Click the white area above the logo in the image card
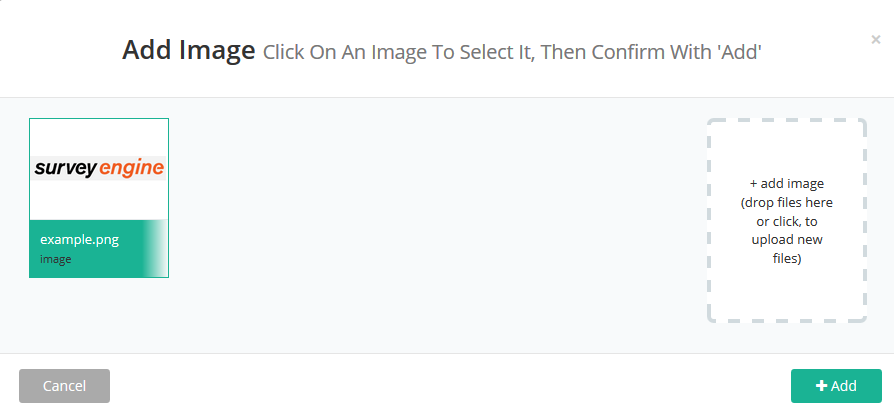 click(99, 135)
